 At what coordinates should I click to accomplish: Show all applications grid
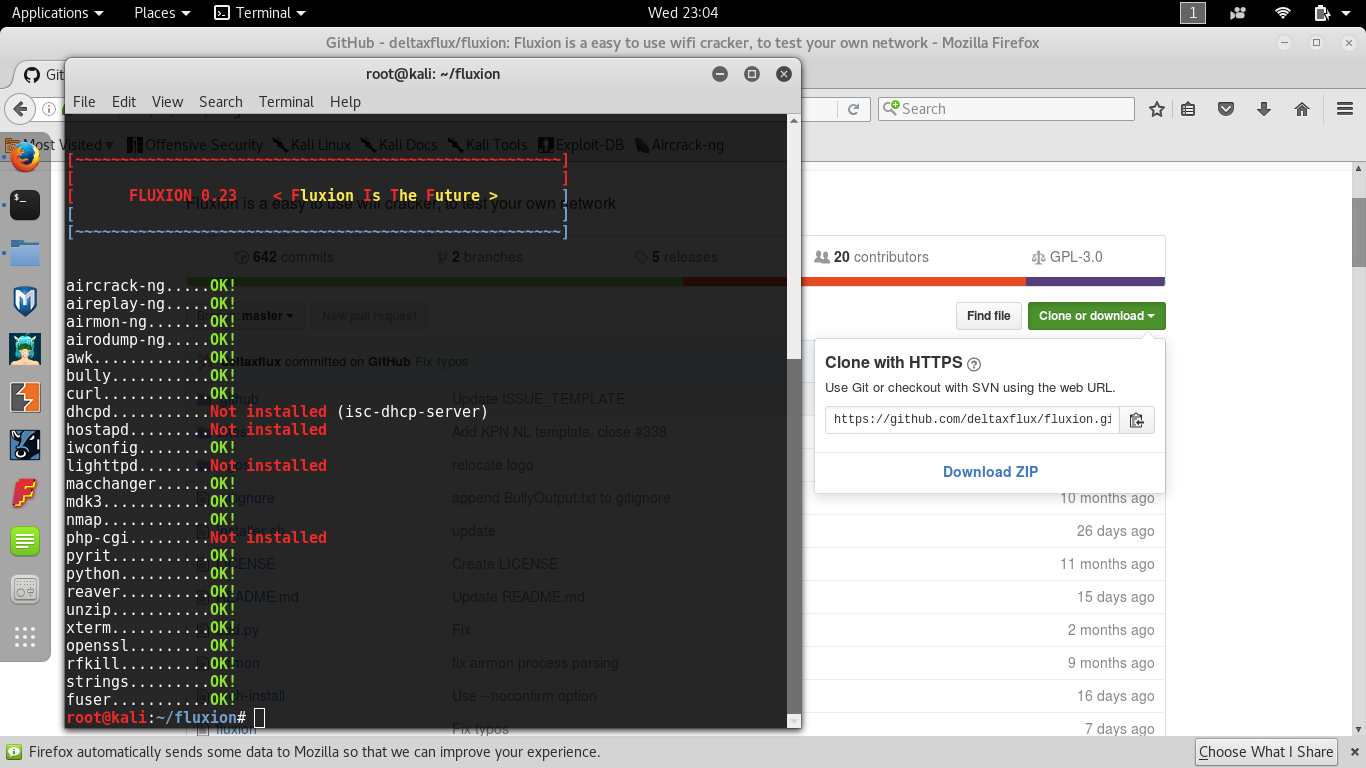(x=25, y=637)
